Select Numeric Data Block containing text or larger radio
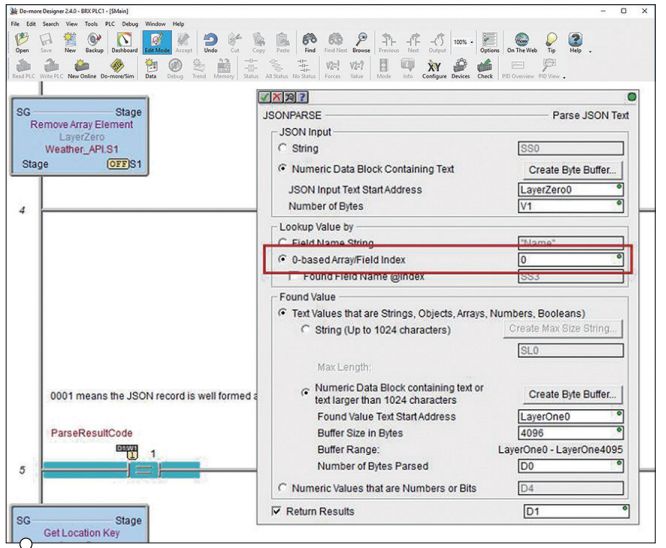 tap(305, 393)
